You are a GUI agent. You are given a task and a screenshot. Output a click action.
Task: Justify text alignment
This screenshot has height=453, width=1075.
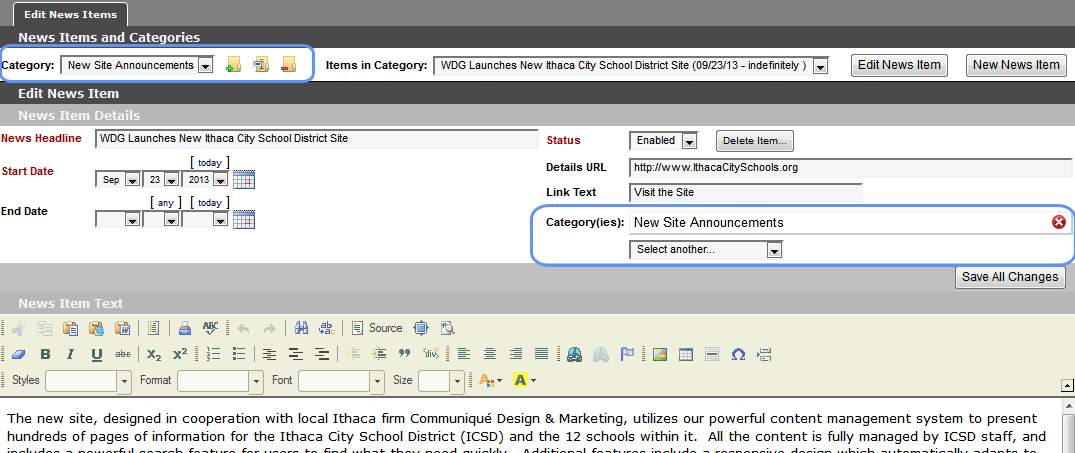coord(542,354)
